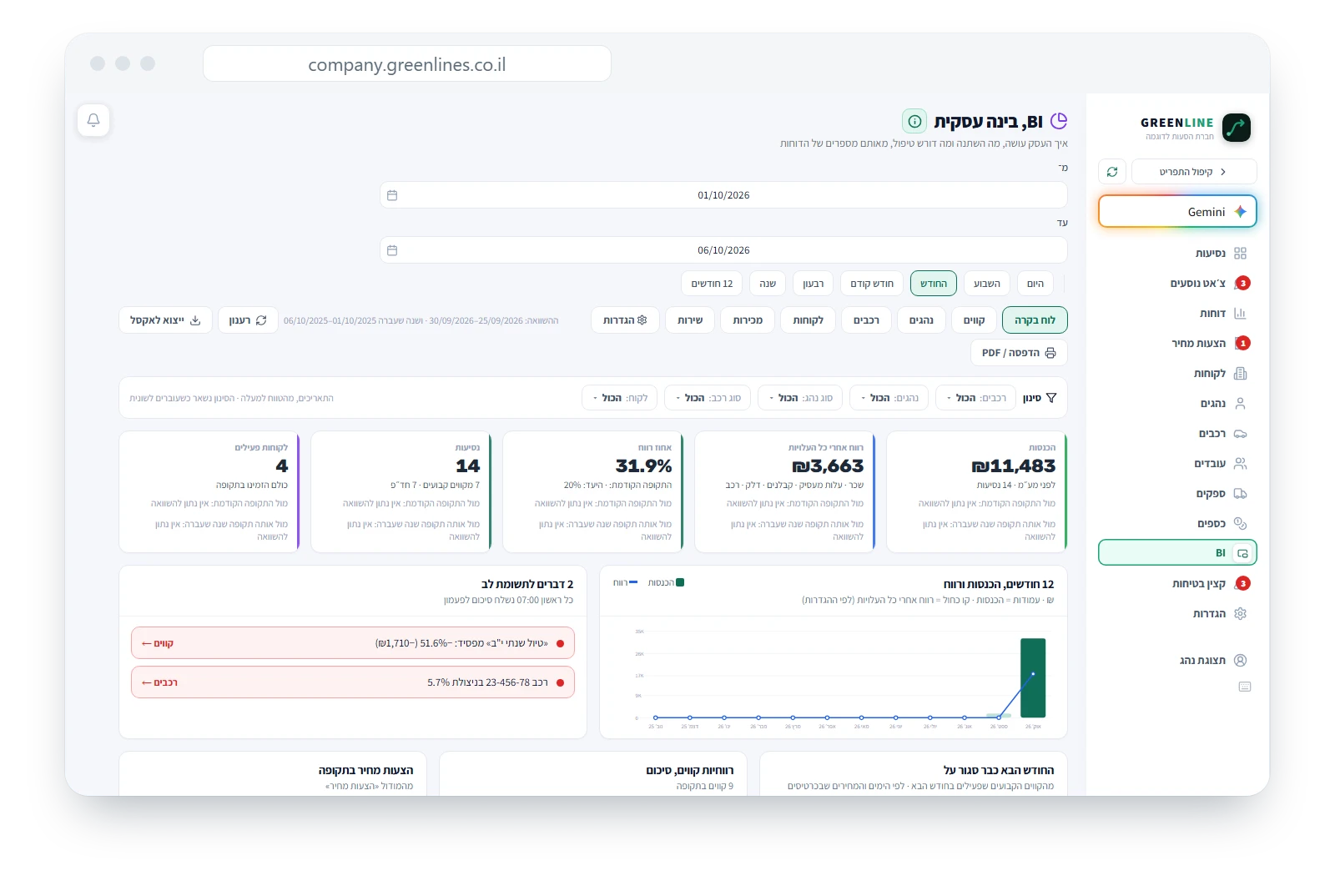Open the סוג נהג filter dropdown
This screenshot has width=1335, height=896.
pyautogui.click(x=800, y=398)
